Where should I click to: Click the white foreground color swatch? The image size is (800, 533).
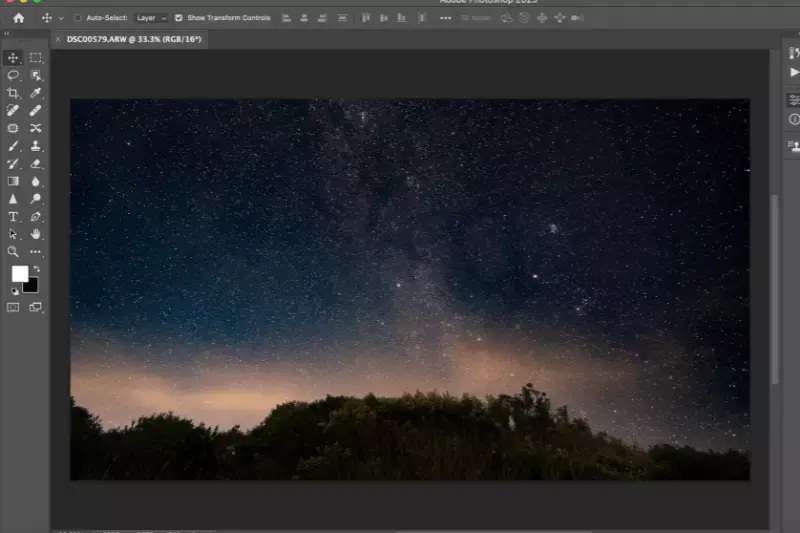click(x=19, y=274)
